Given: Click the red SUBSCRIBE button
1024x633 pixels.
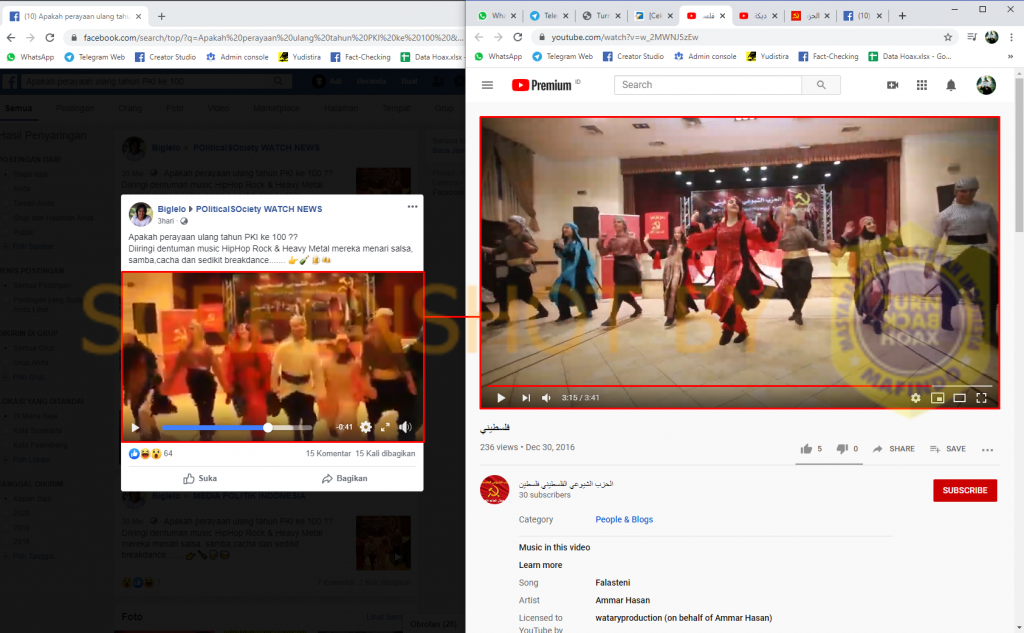Looking at the screenshot, I should click(964, 490).
